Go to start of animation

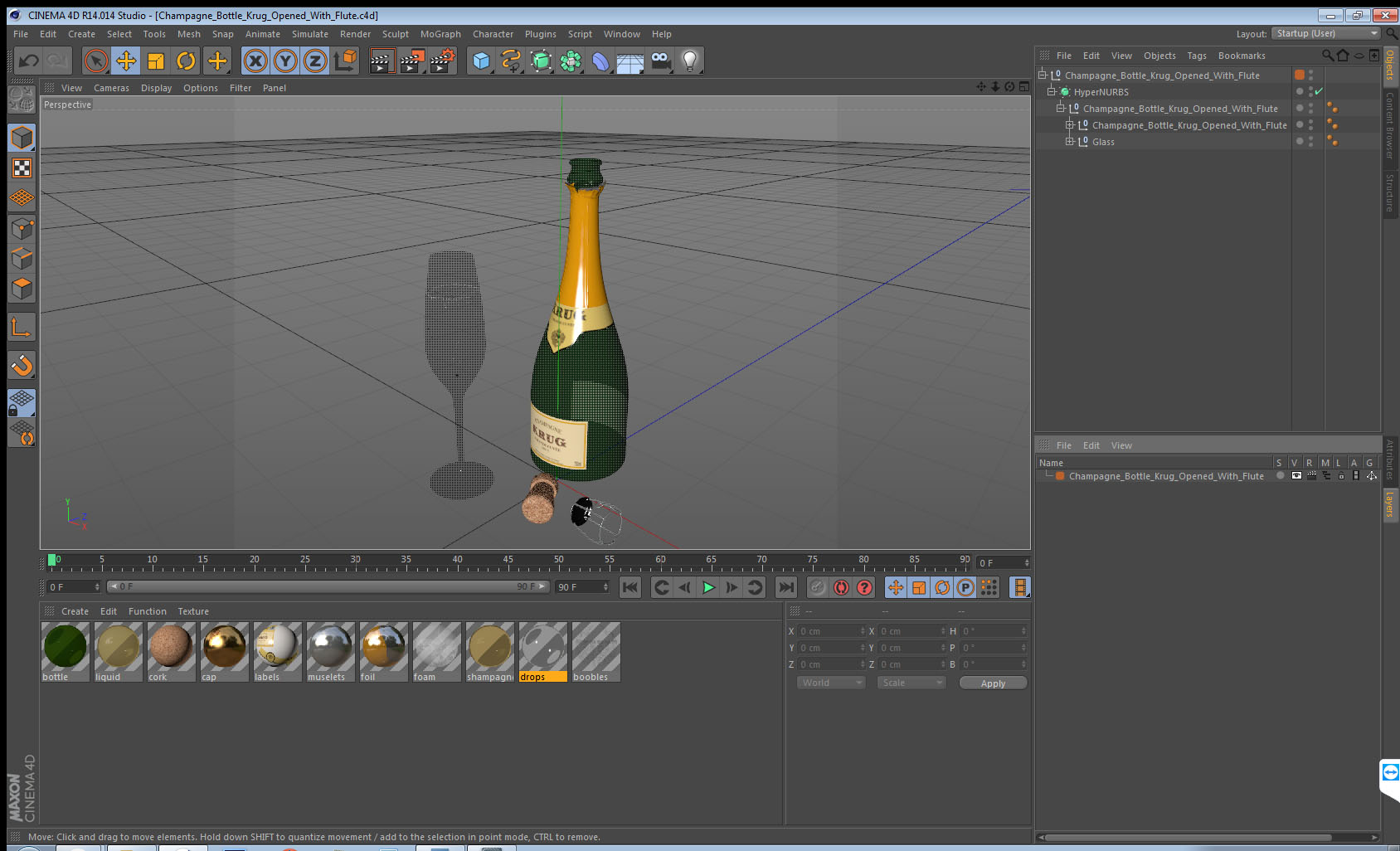point(630,587)
